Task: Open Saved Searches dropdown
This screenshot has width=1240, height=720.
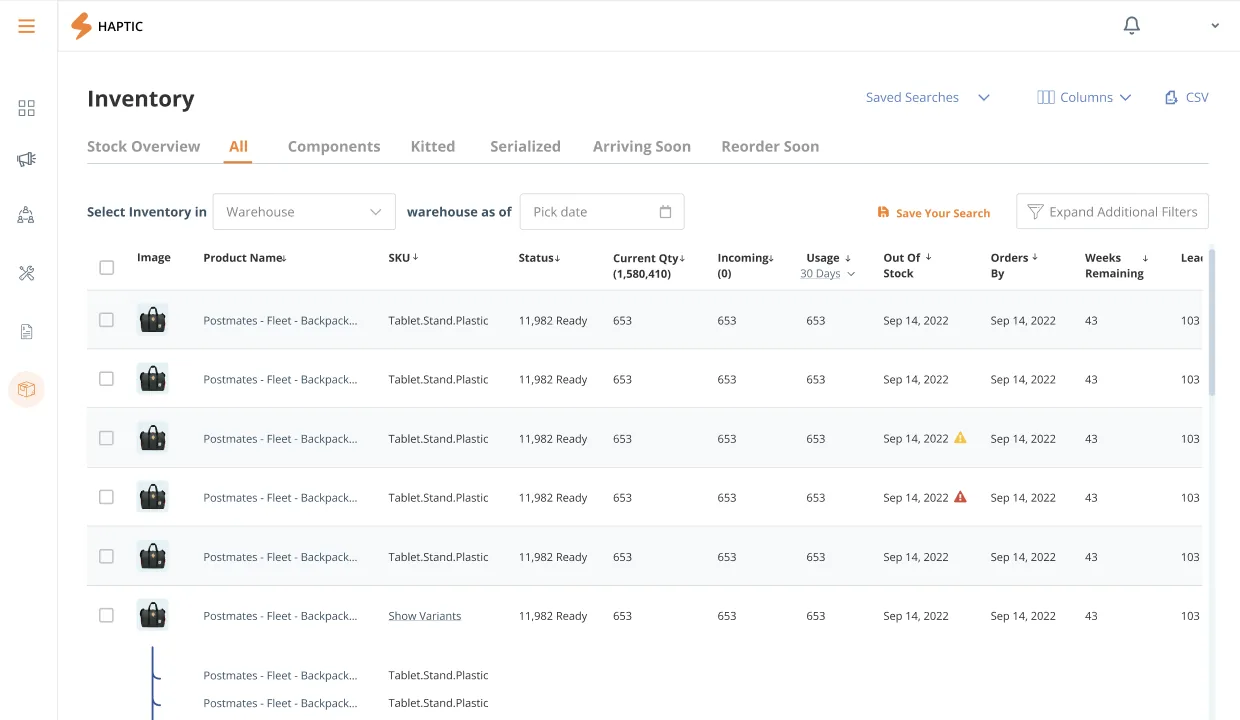Action: (x=927, y=97)
